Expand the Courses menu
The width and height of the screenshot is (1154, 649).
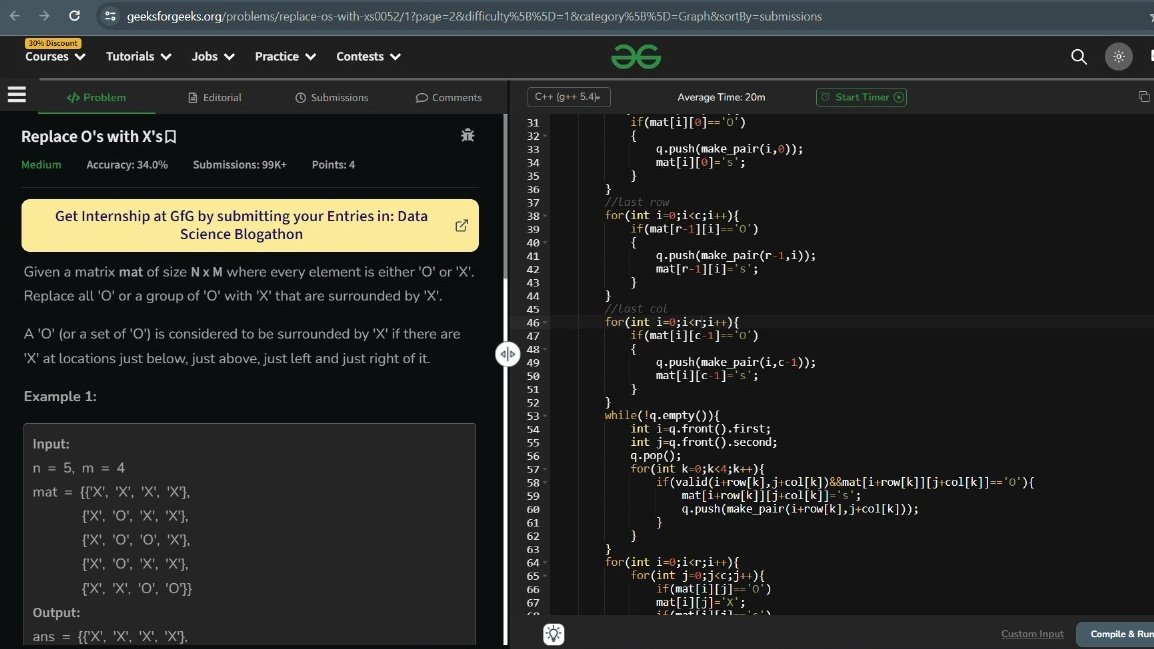pyautogui.click(x=54, y=57)
